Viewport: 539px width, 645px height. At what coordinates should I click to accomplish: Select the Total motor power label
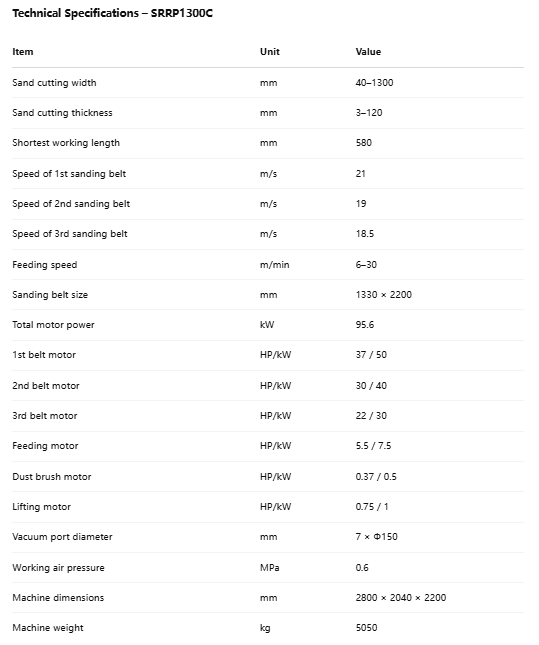[x=53, y=325]
